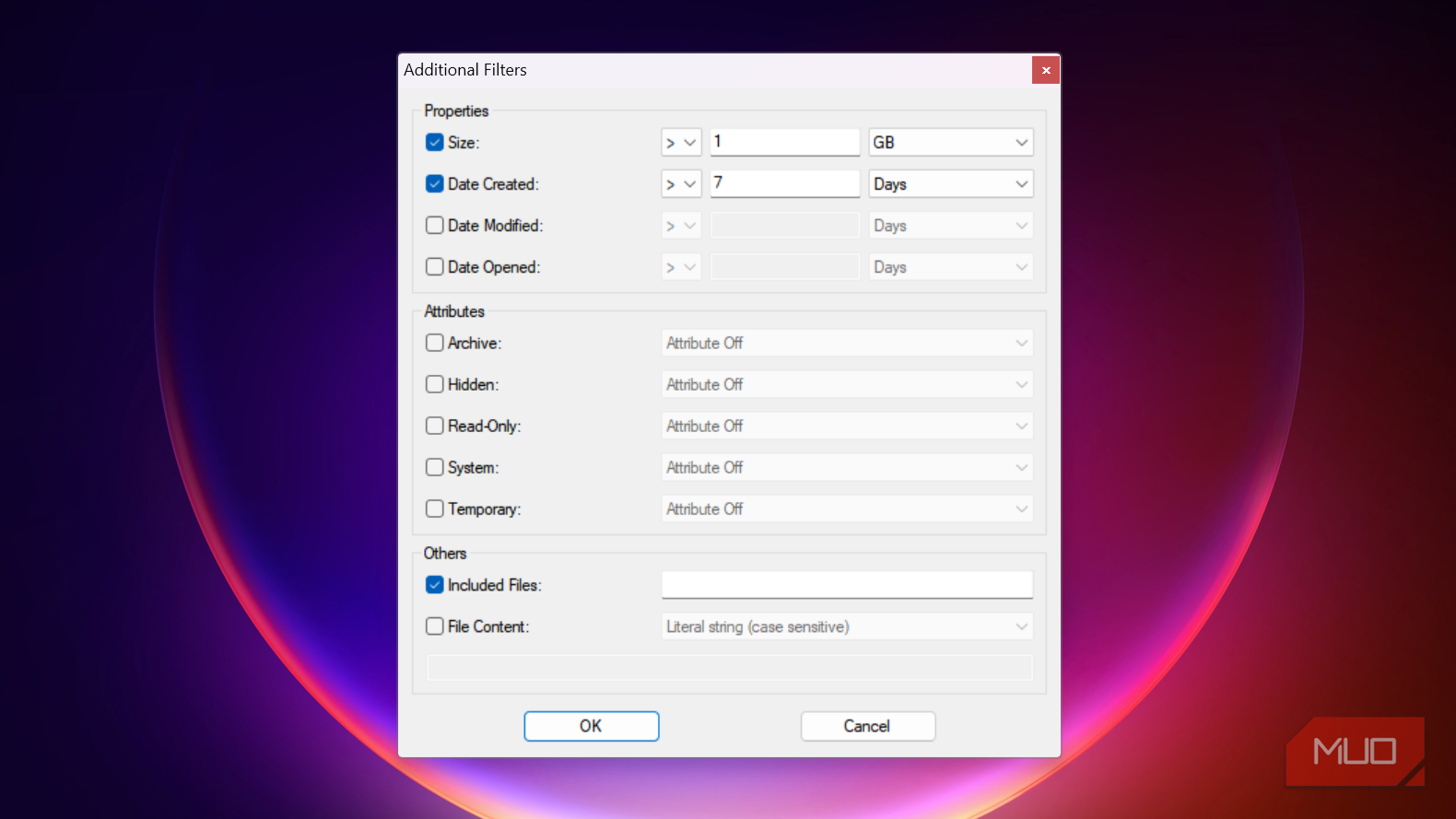The image size is (1456, 819).
Task: Click the File Content search text box
Action: 729,668
